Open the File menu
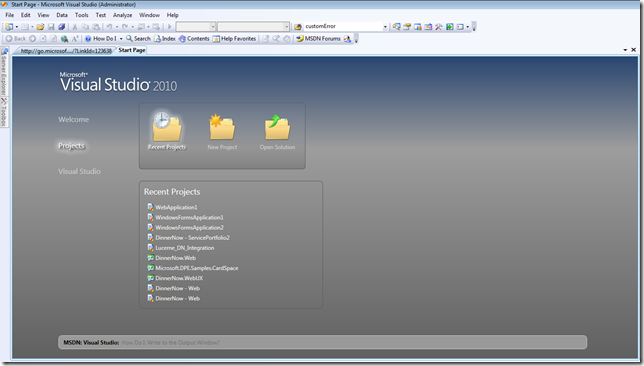 tap(9, 15)
